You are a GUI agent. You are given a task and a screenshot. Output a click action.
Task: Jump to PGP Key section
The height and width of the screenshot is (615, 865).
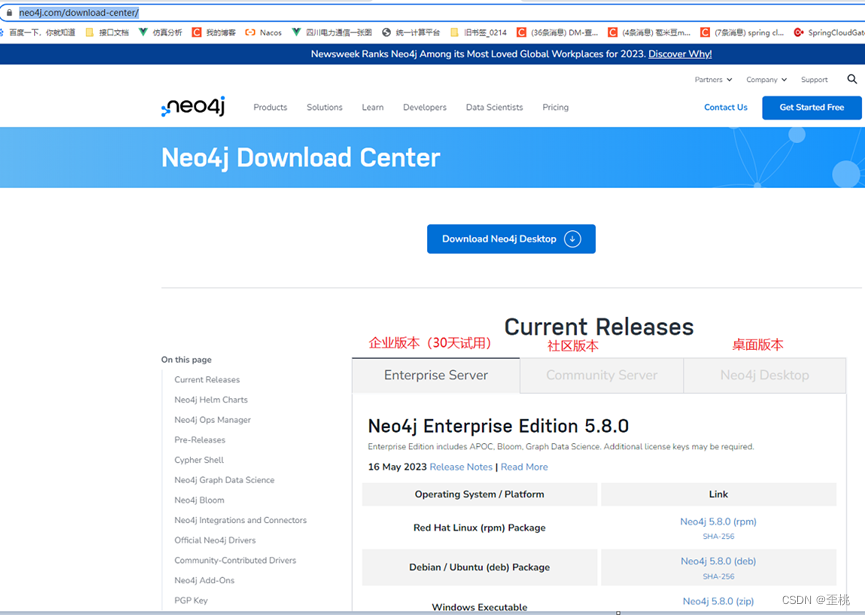tap(191, 600)
